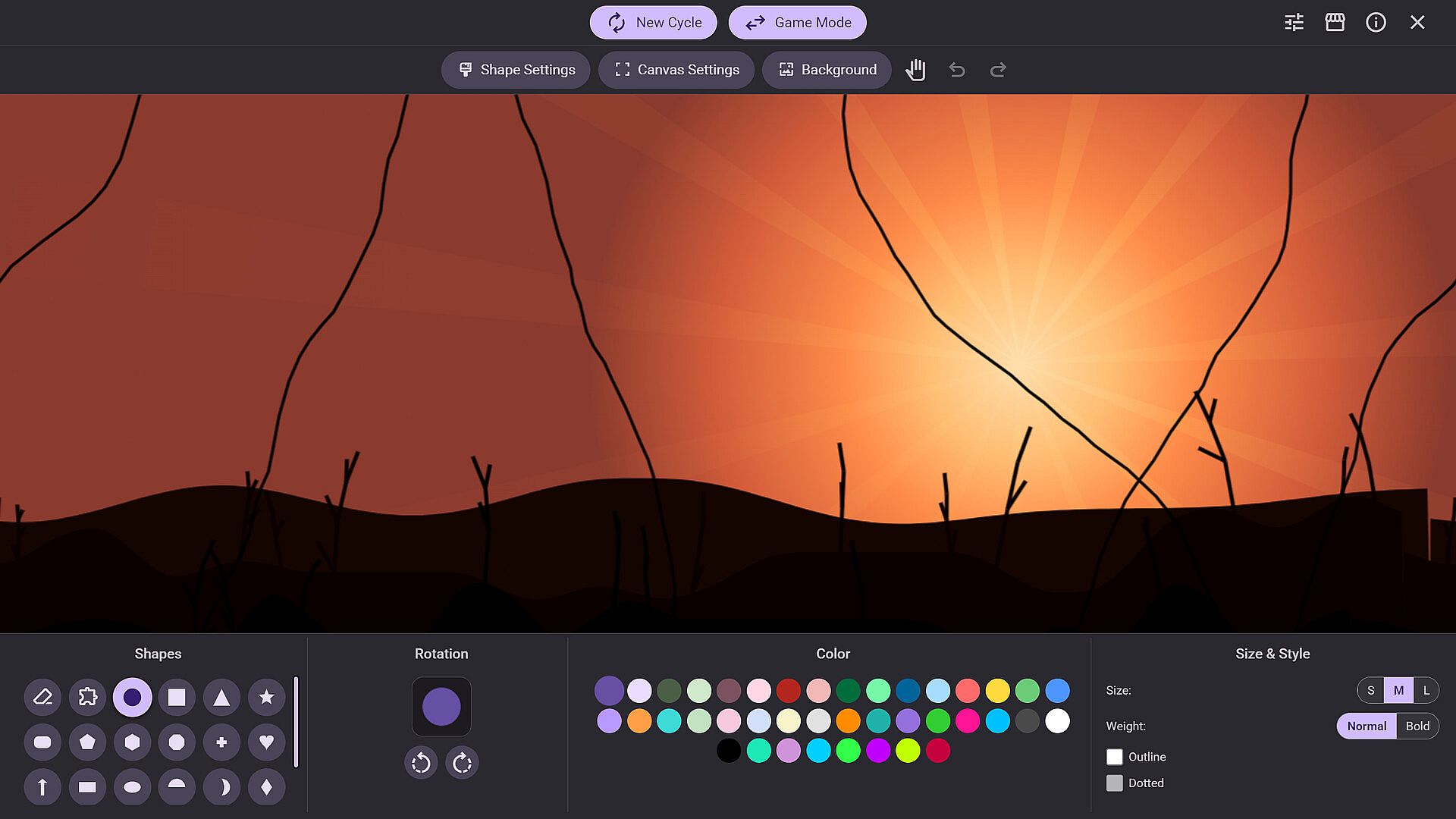Select the crescent moon shape
Viewport: 1456px width, 819px height.
pyautogui.click(x=221, y=787)
